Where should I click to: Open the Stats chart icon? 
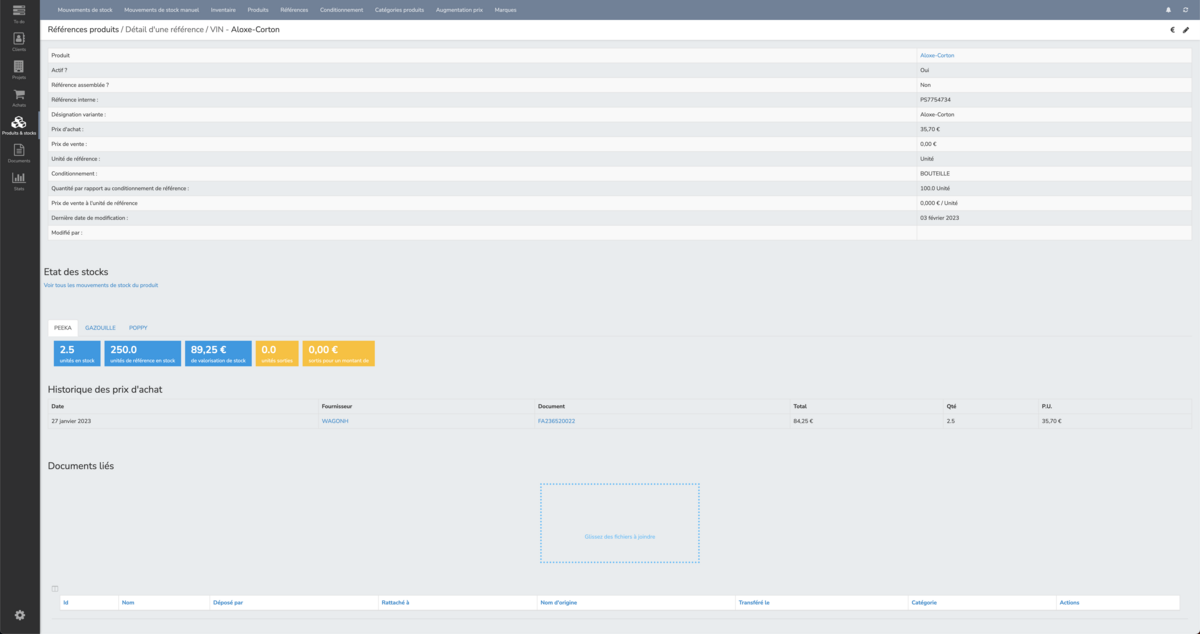click(19, 180)
